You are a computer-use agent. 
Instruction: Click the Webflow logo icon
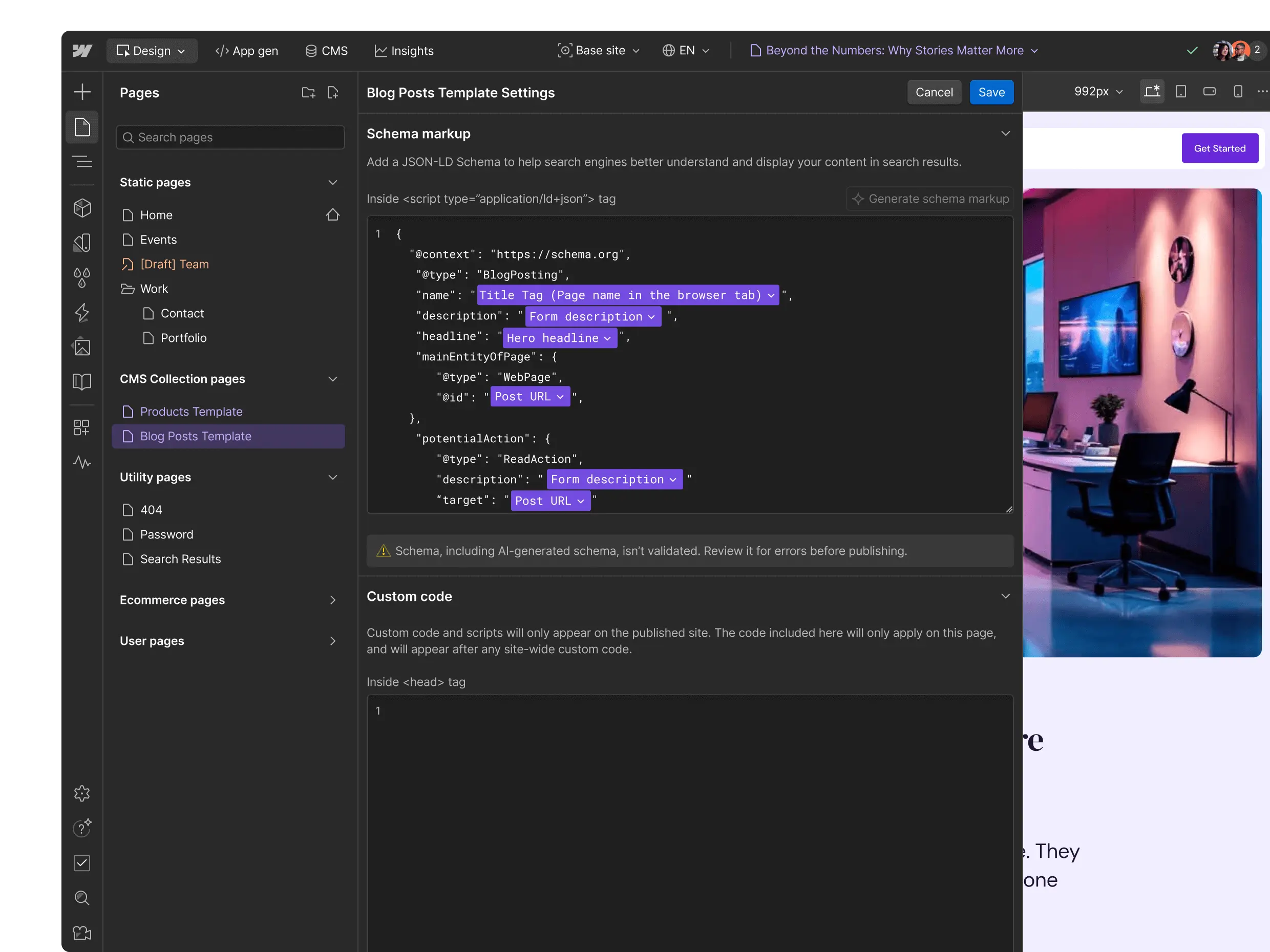pos(82,51)
